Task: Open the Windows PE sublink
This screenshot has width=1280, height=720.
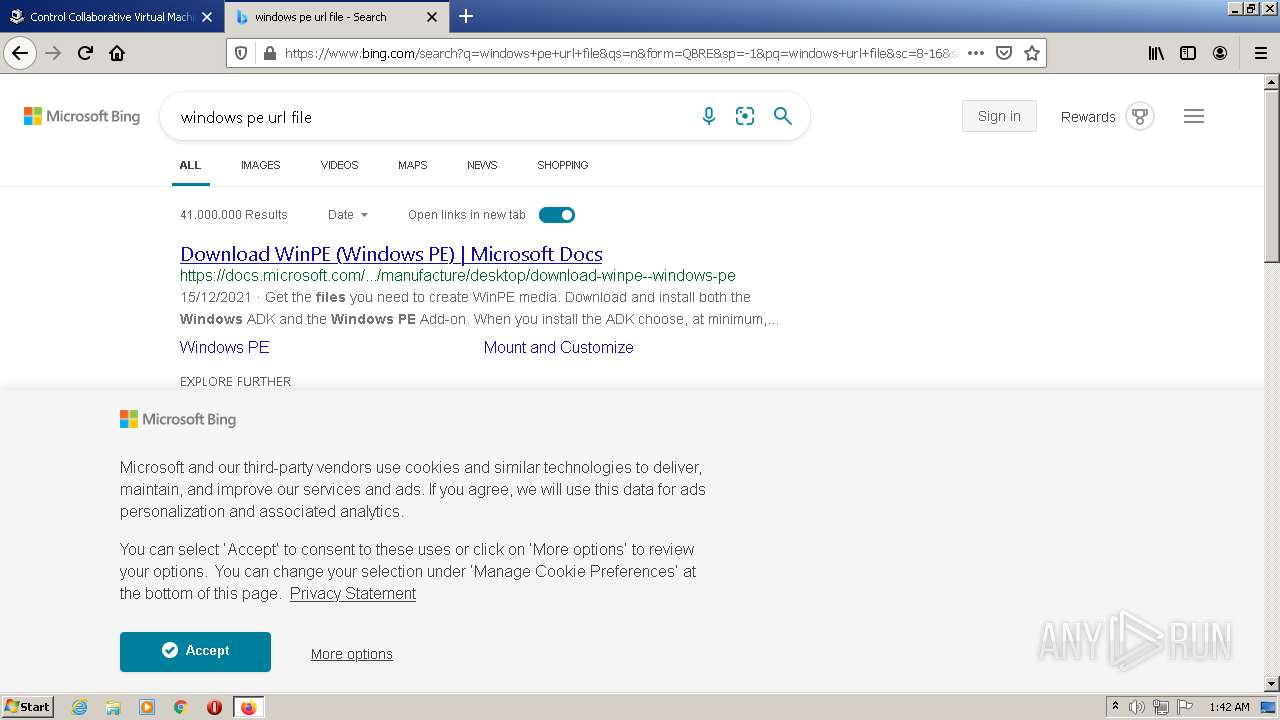Action: [x=224, y=347]
